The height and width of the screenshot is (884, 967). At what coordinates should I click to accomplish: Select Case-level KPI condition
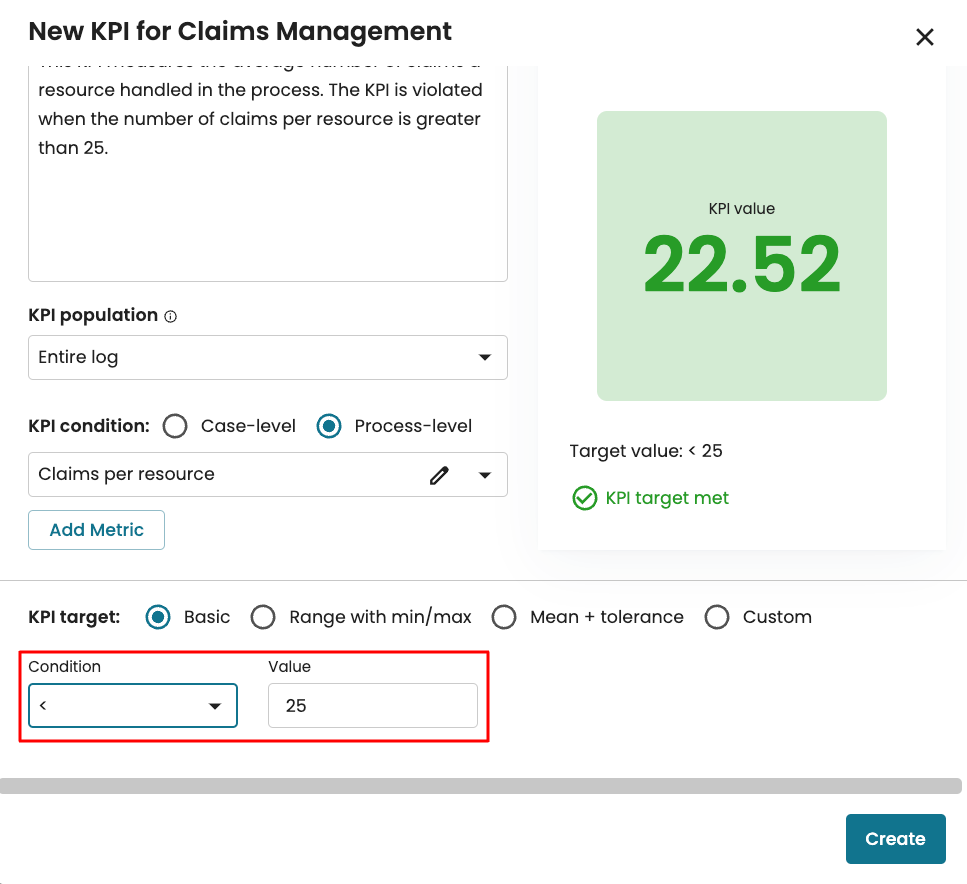point(175,426)
